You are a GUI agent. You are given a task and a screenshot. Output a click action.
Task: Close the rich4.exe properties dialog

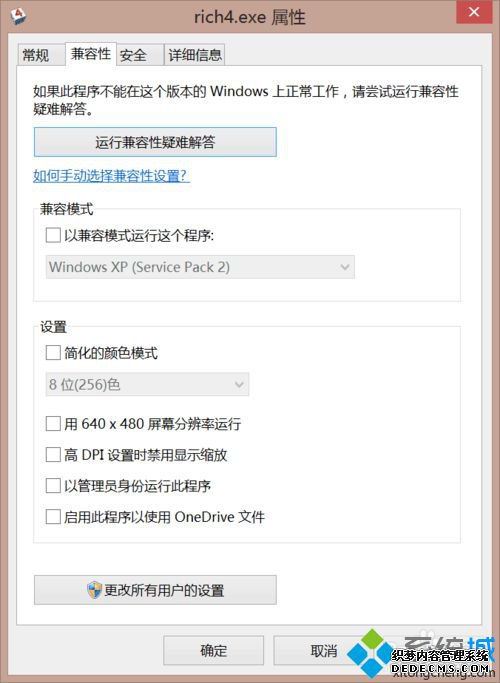474,12
